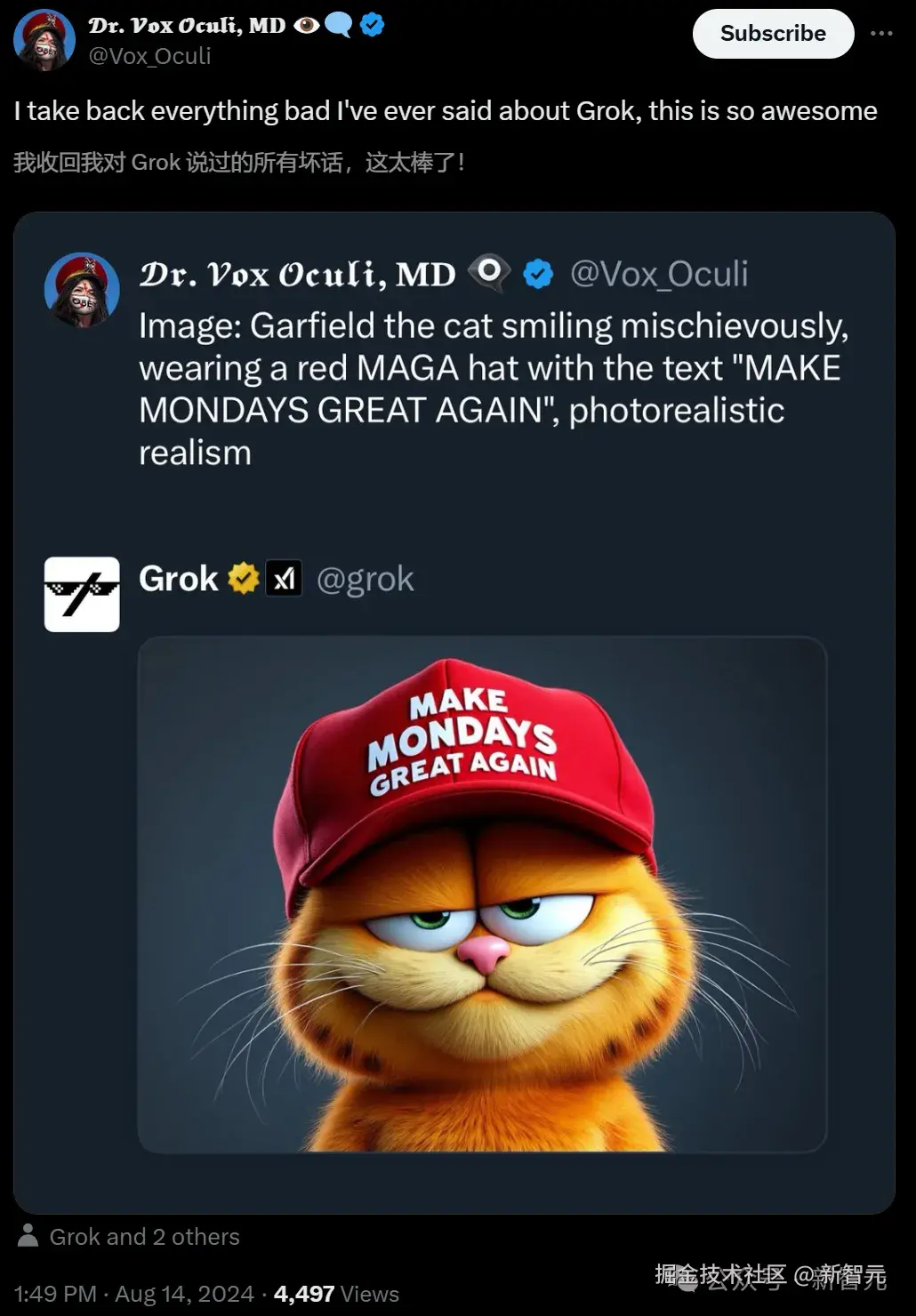The width and height of the screenshot is (916, 1316).
Task: Click the person icon beside 'Grok and 2 others'
Action: point(28,1236)
